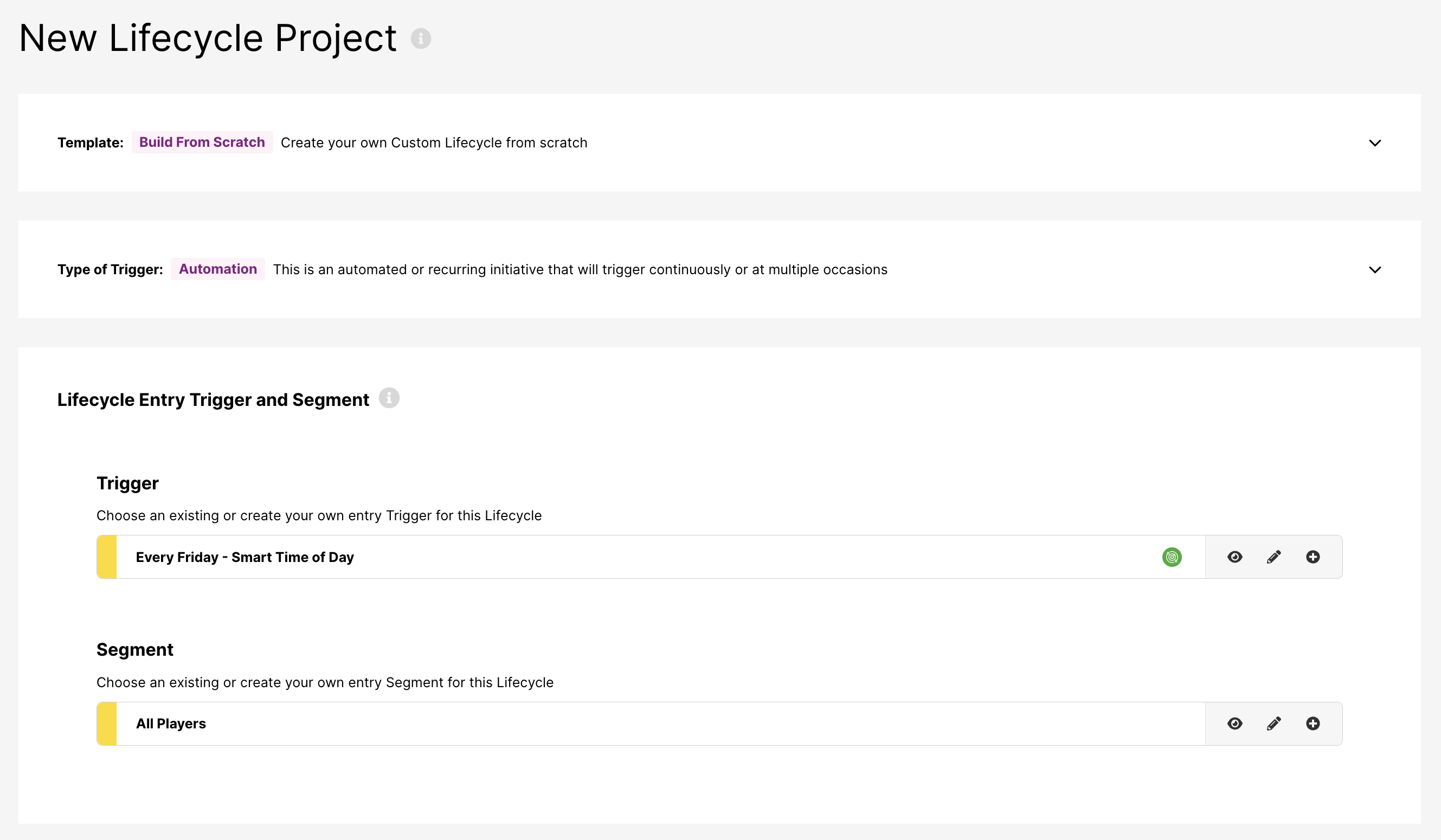The width and height of the screenshot is (1441, 840).
Task: Click info icon next to New Lifecycle Project
Action: [420, 39]
